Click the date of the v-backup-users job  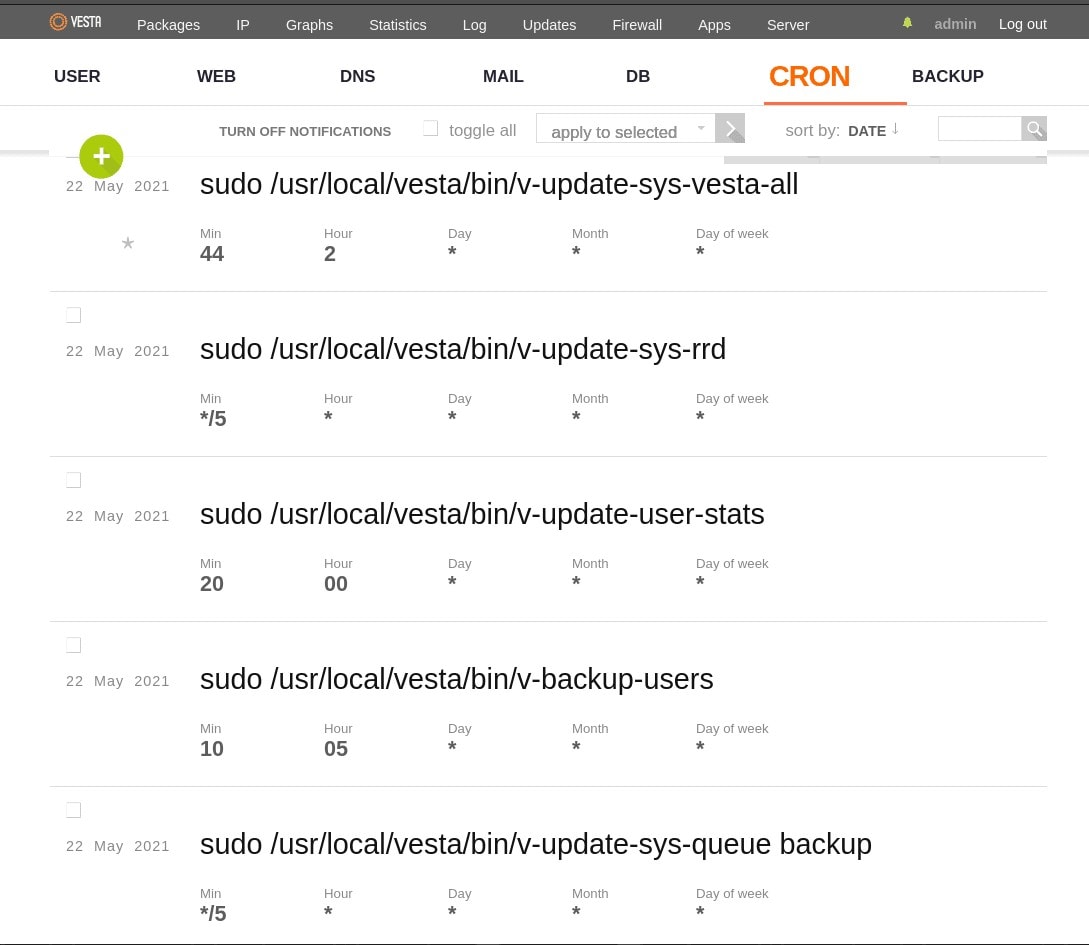pyautogui.click(x=117, y=681)
